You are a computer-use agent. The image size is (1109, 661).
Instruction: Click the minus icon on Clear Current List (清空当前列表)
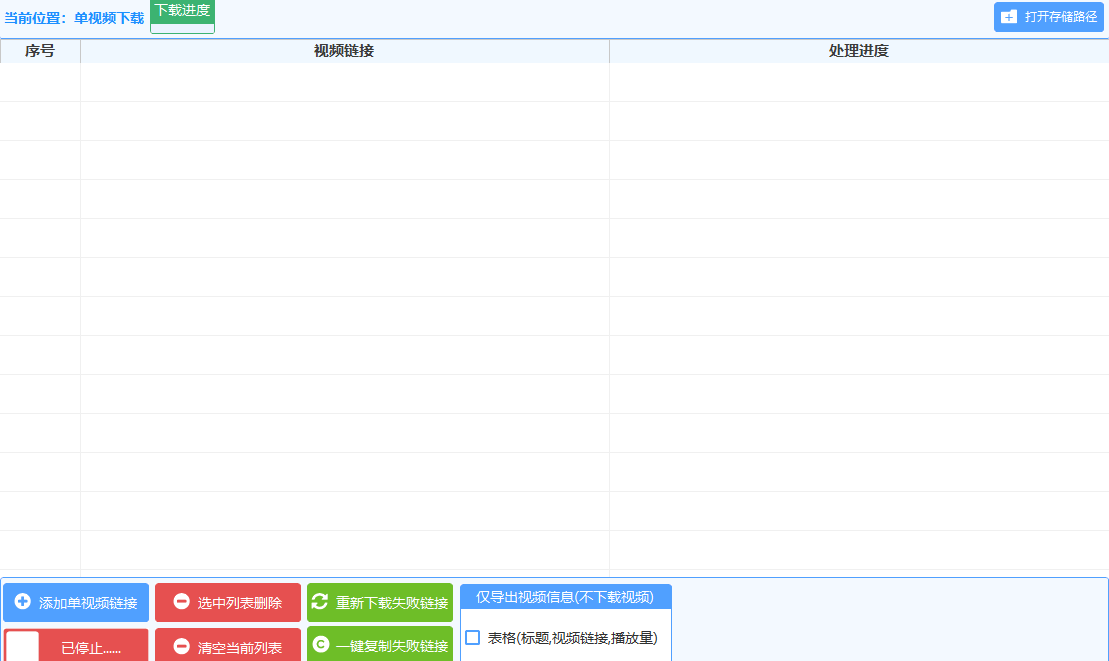click(x=181, y=646)
